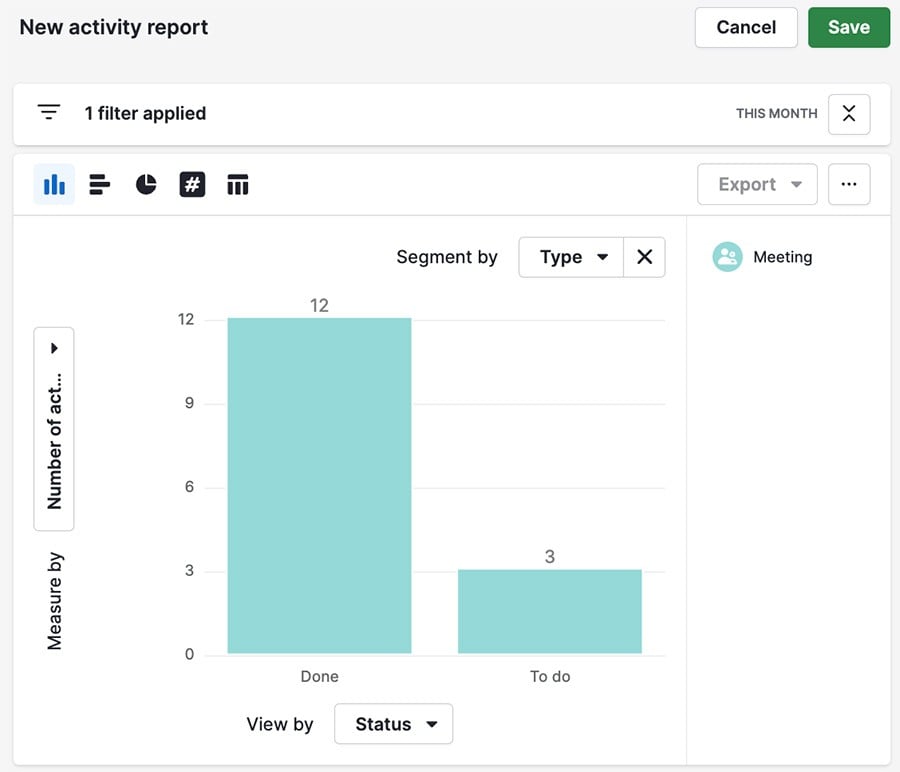
Task: Select the column chart icon
Action: coord(53,184)
